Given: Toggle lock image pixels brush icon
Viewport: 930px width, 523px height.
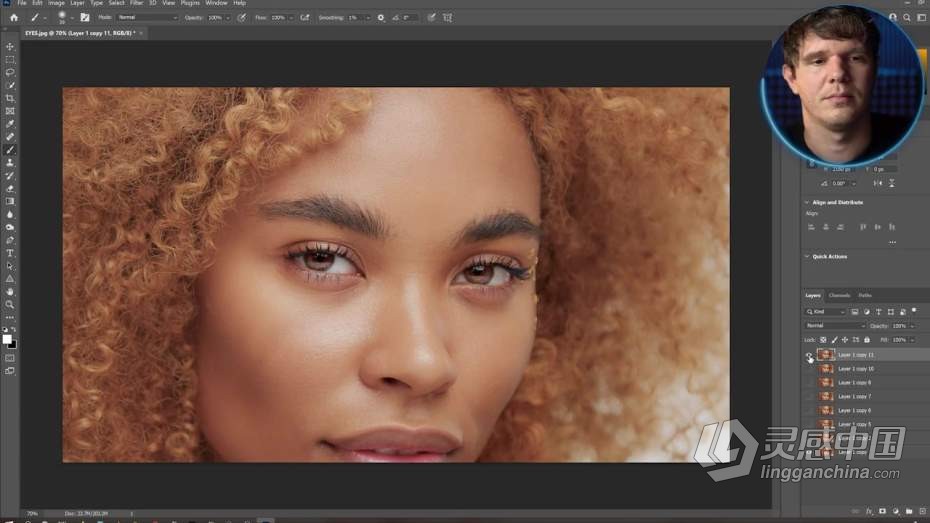Looking at the screenshot, I should click(x=835, y=340).
